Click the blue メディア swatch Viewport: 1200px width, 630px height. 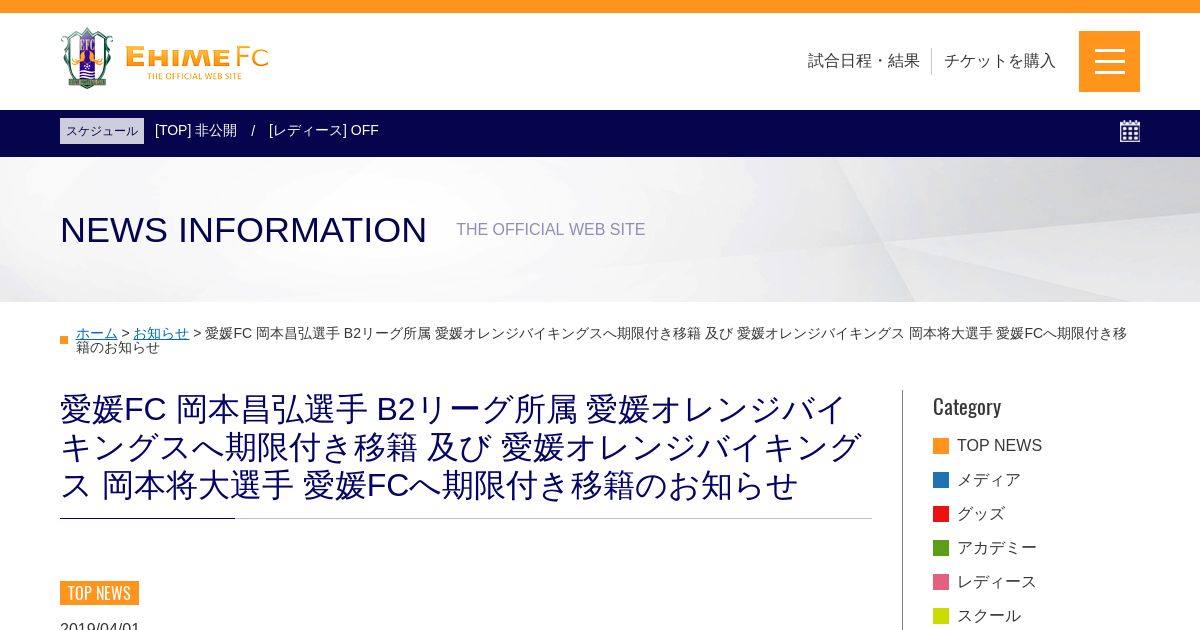(x=941, y=480)
